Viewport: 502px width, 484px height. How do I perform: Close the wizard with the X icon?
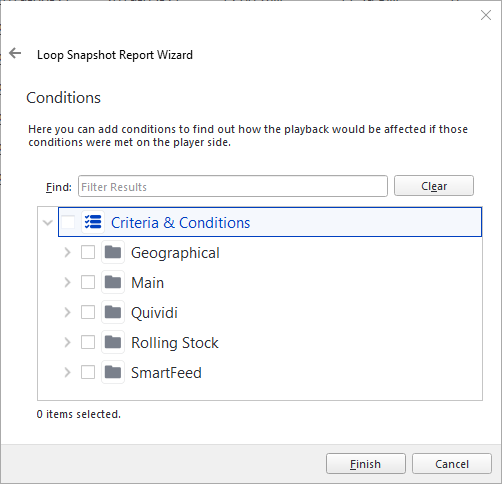click(486, 15)
